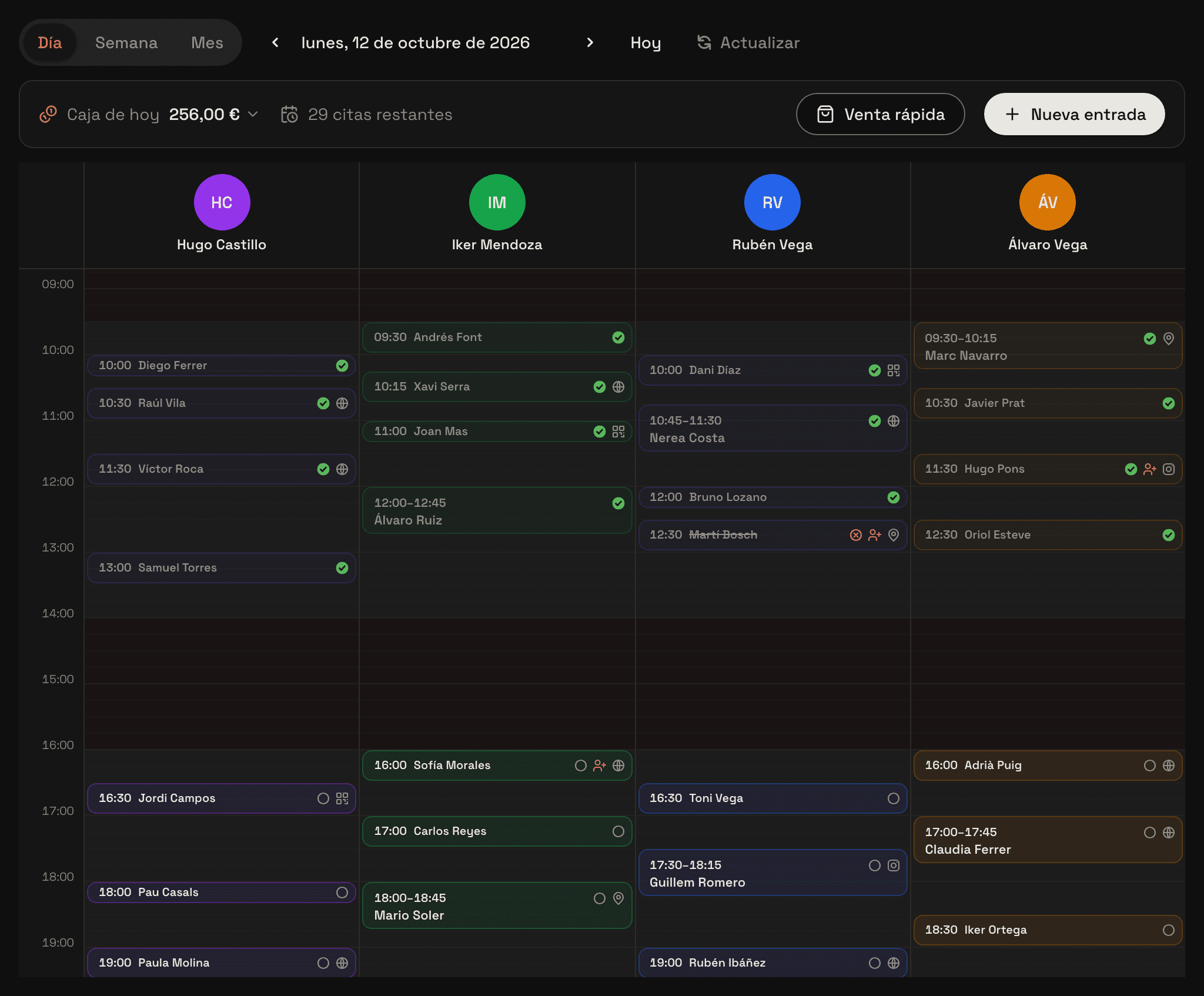The width and height of the screenshot is (1204, 996).
Task: Open the Álvaro Ruiz 12:00 appointment
Action: [497, 511]
